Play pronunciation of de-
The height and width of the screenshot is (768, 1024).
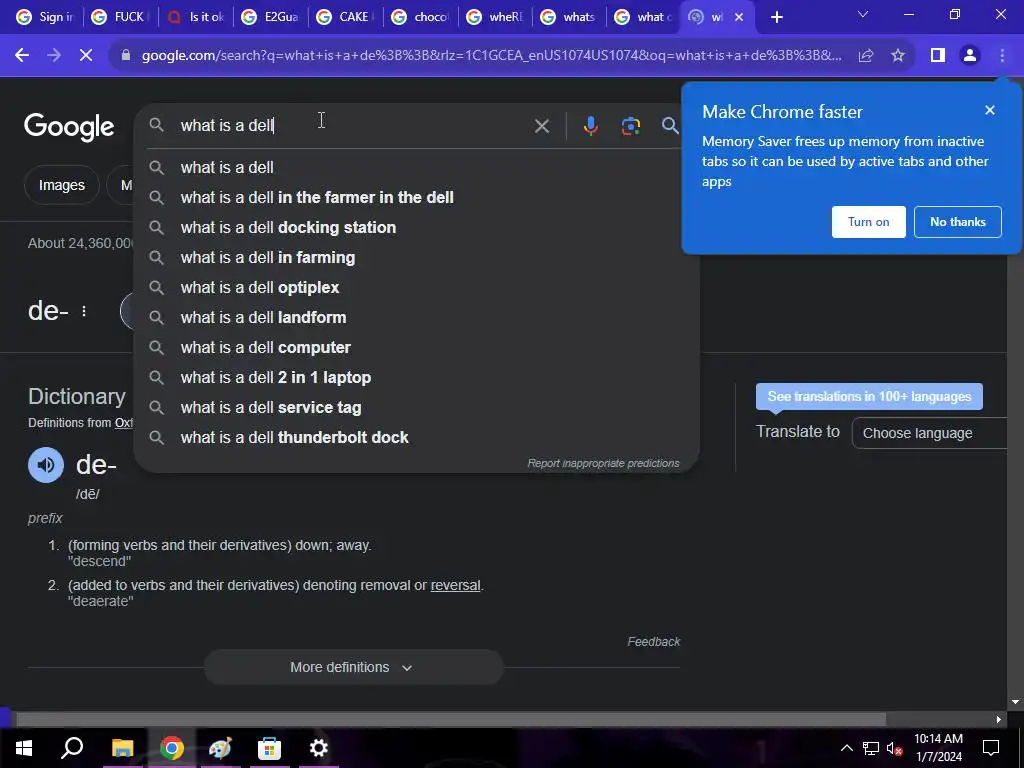[x=46, y=464]
